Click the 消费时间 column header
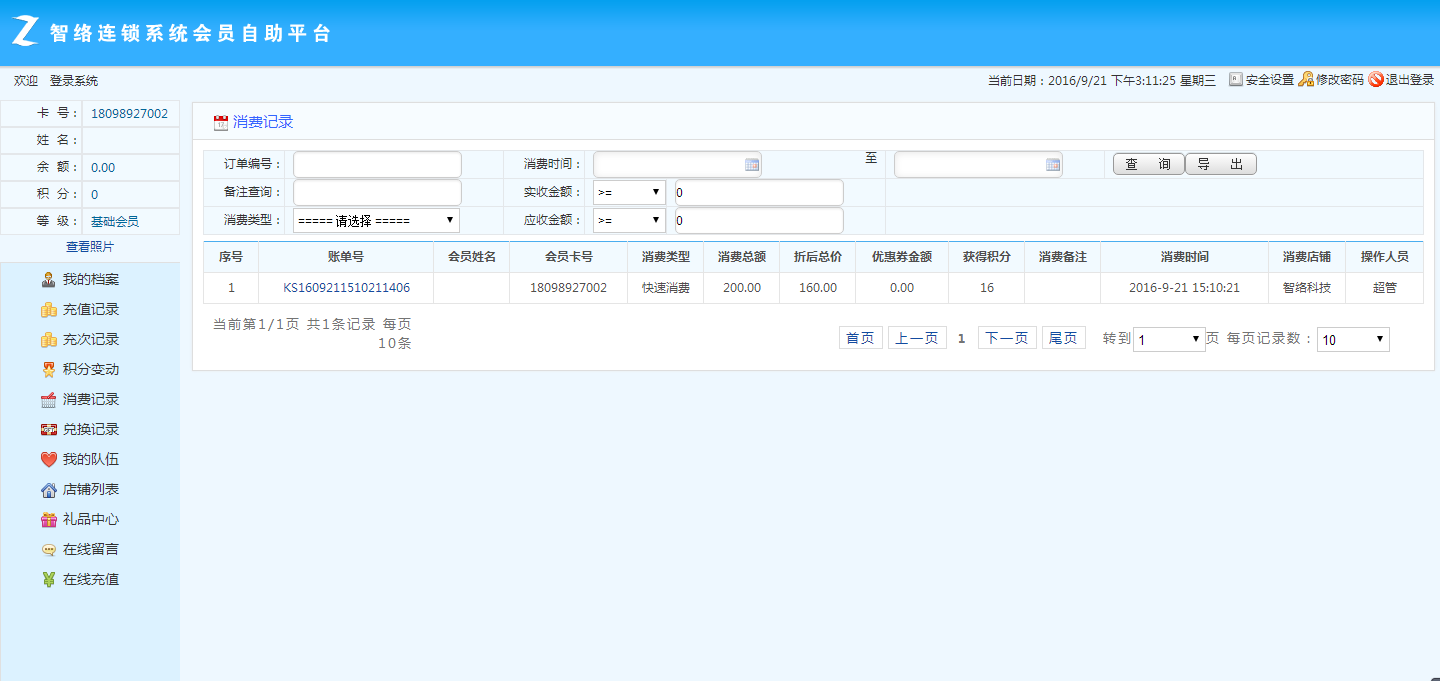1440x681 pixels. pyautogui.click(x=1184, y=257)
